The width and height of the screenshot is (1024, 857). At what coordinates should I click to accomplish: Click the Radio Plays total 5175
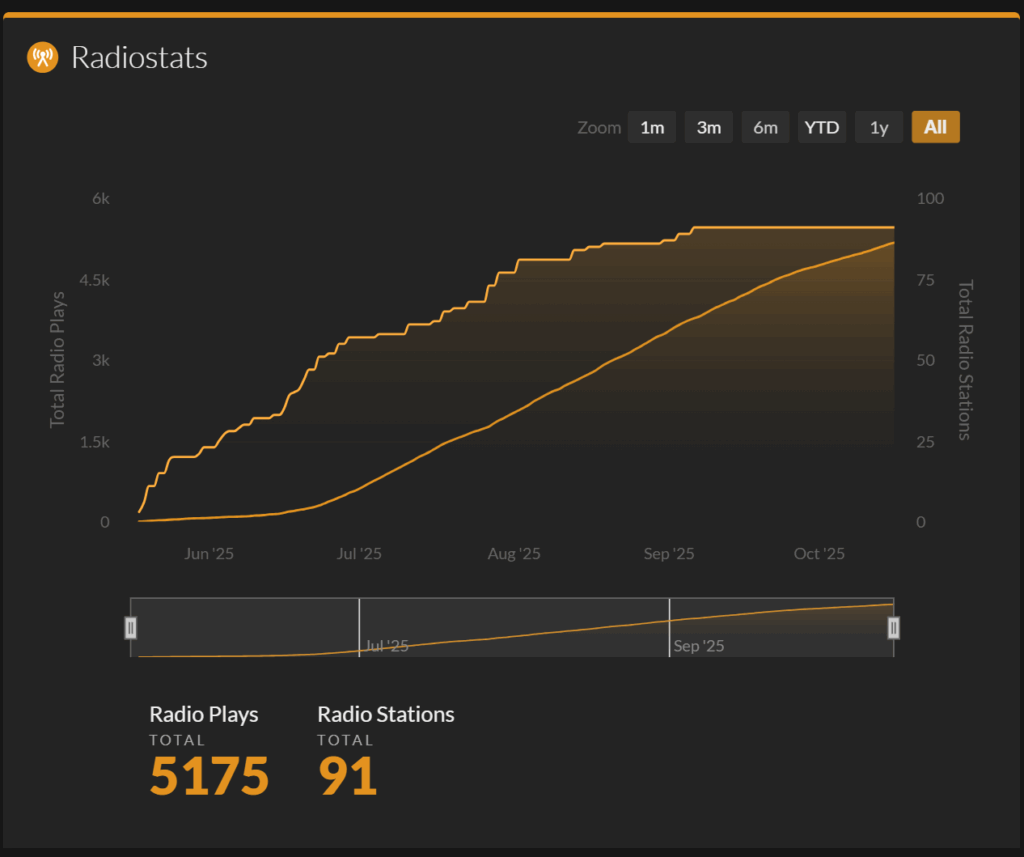pyautogui.click(x=209, y=776)
